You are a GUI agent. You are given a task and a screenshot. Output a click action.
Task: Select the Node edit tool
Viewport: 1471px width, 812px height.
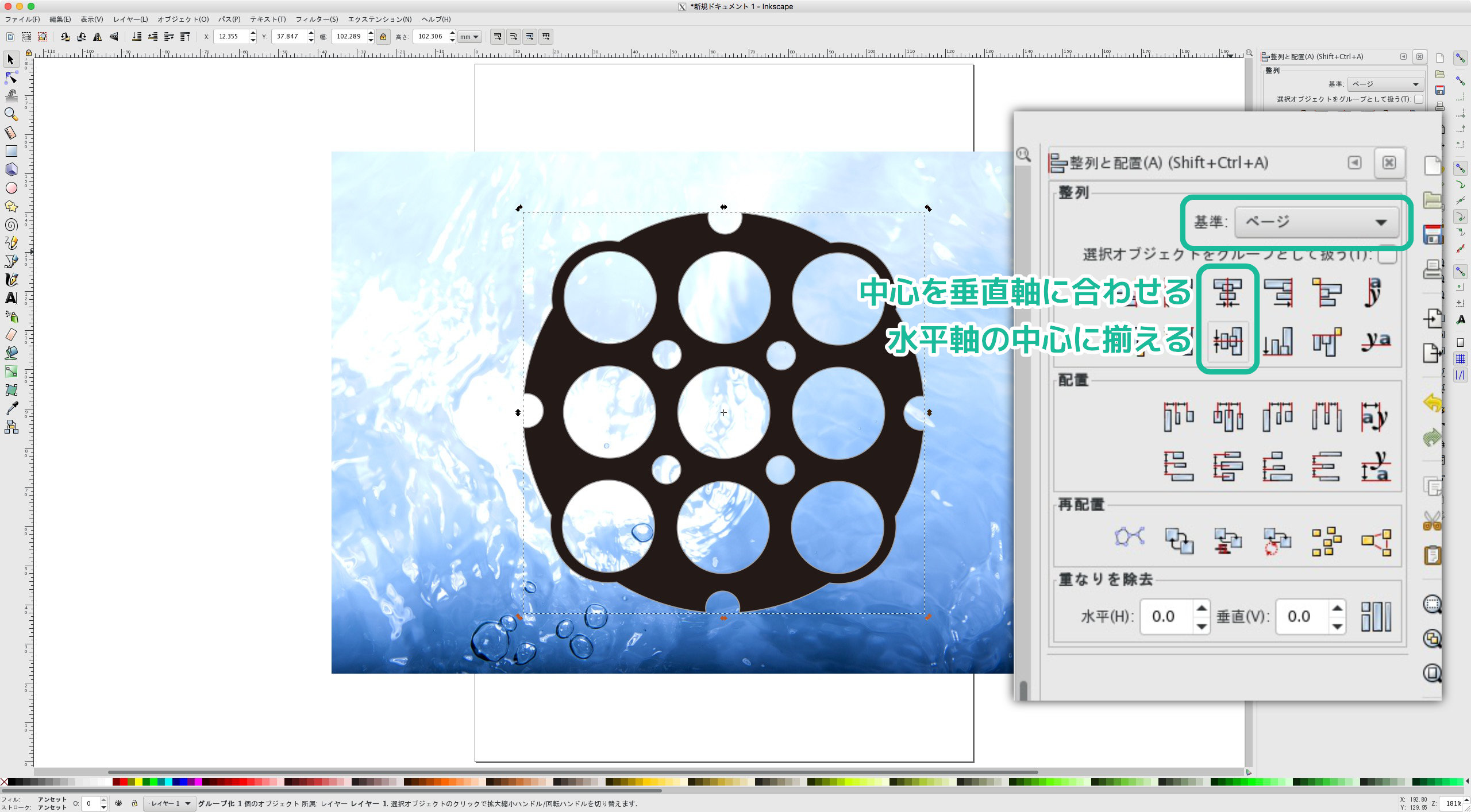(11, 78)
